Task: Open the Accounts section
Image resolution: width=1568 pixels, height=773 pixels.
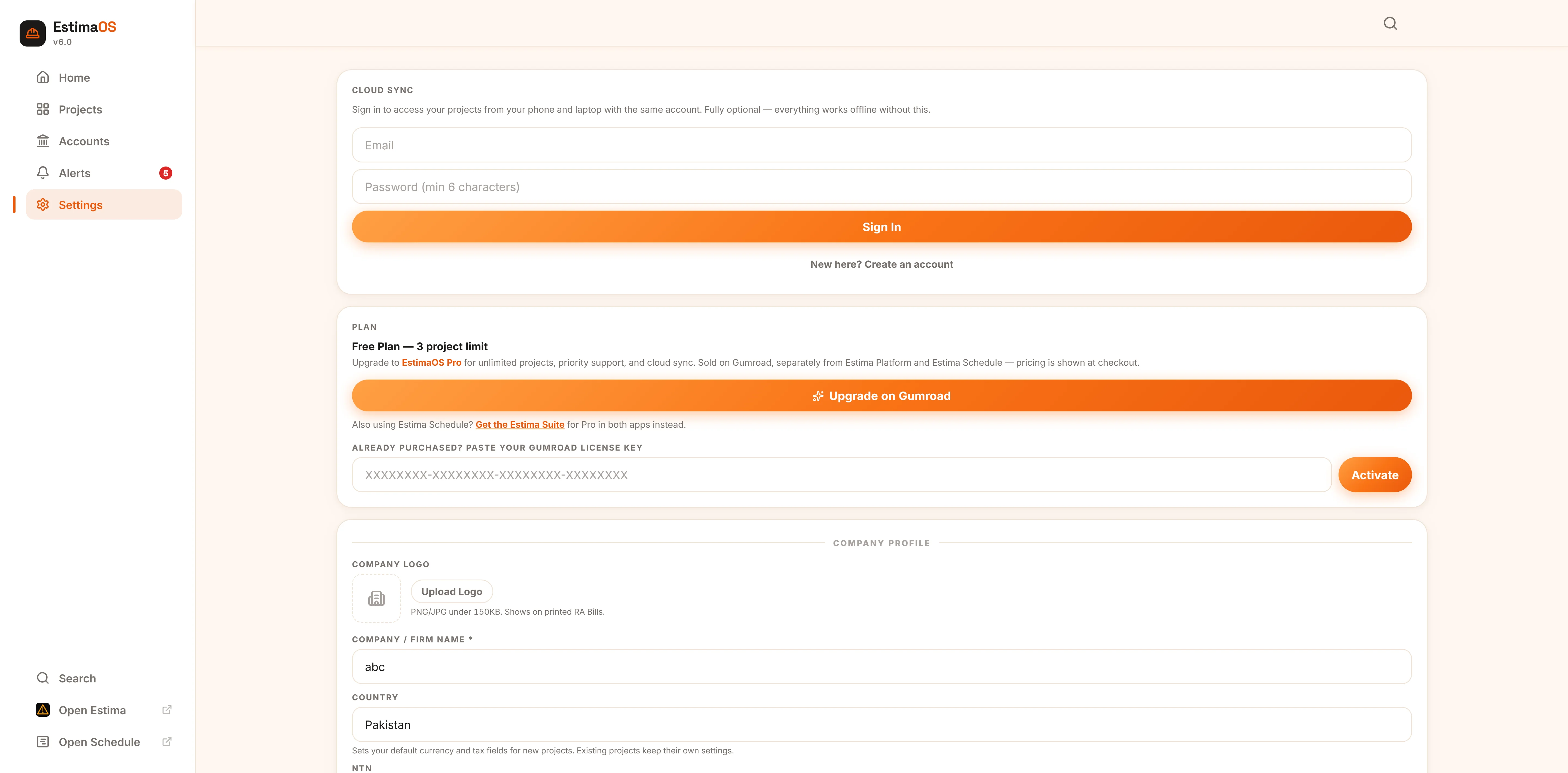Action: (x=104, y=141)
